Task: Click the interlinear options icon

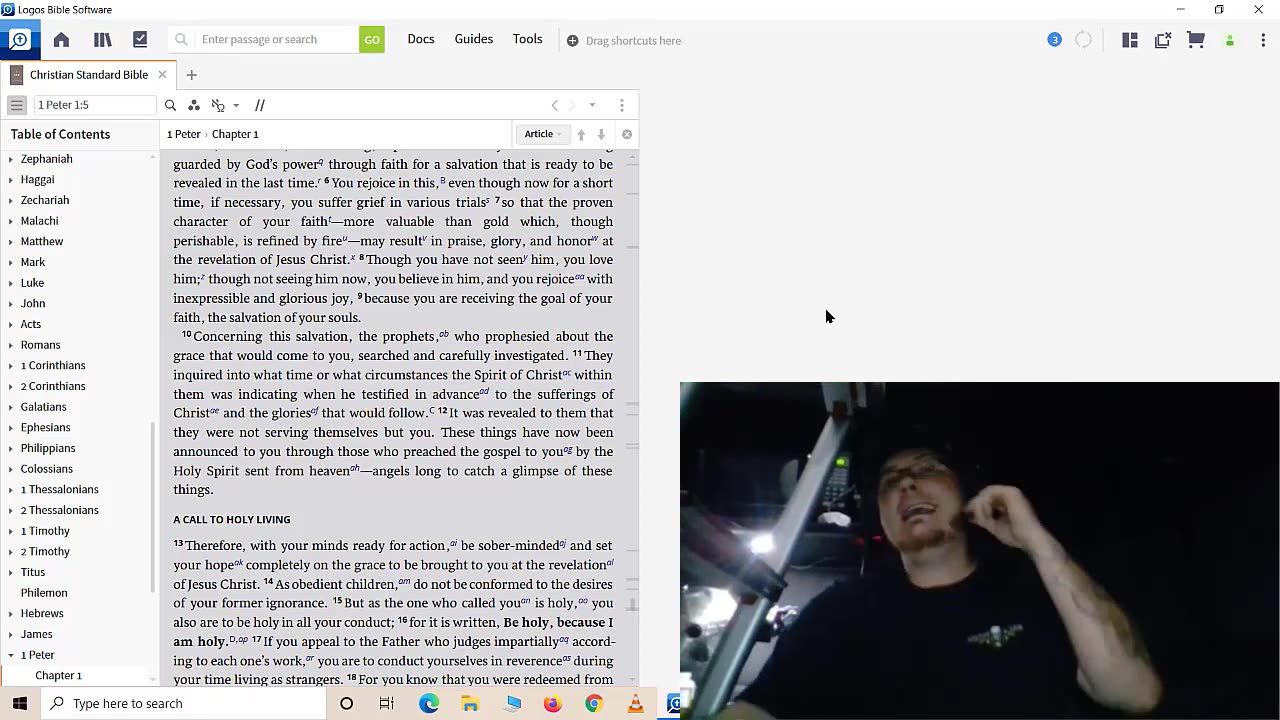Action: (x=218, y=105)
